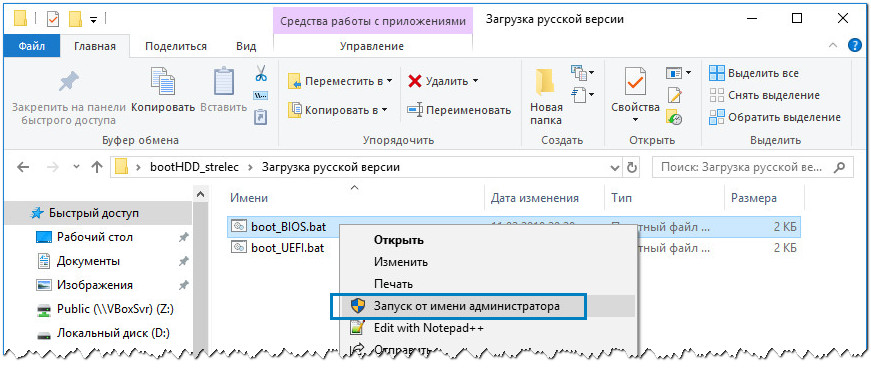
Task: Select Быстрый доступ in the navigation pane
Action: [94, 213]
